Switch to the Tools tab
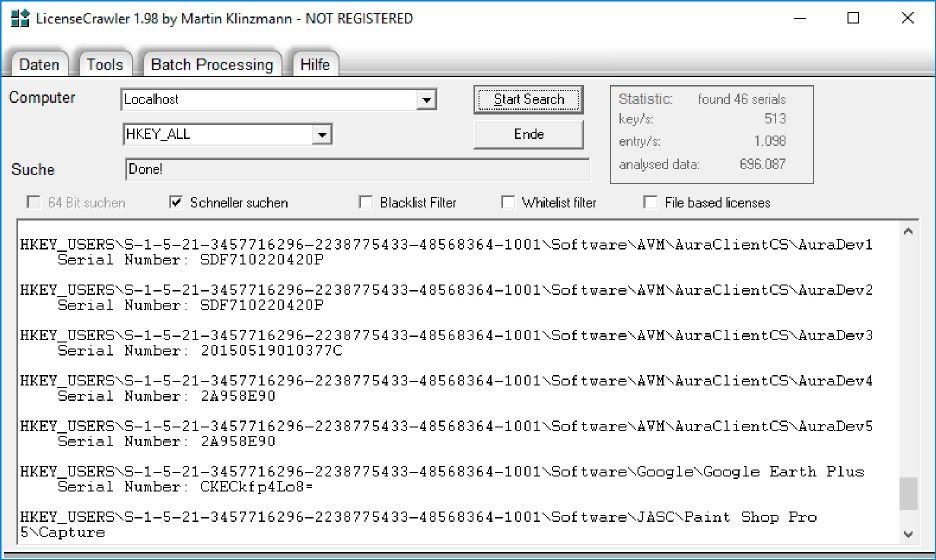 click(x=104, y=64)
